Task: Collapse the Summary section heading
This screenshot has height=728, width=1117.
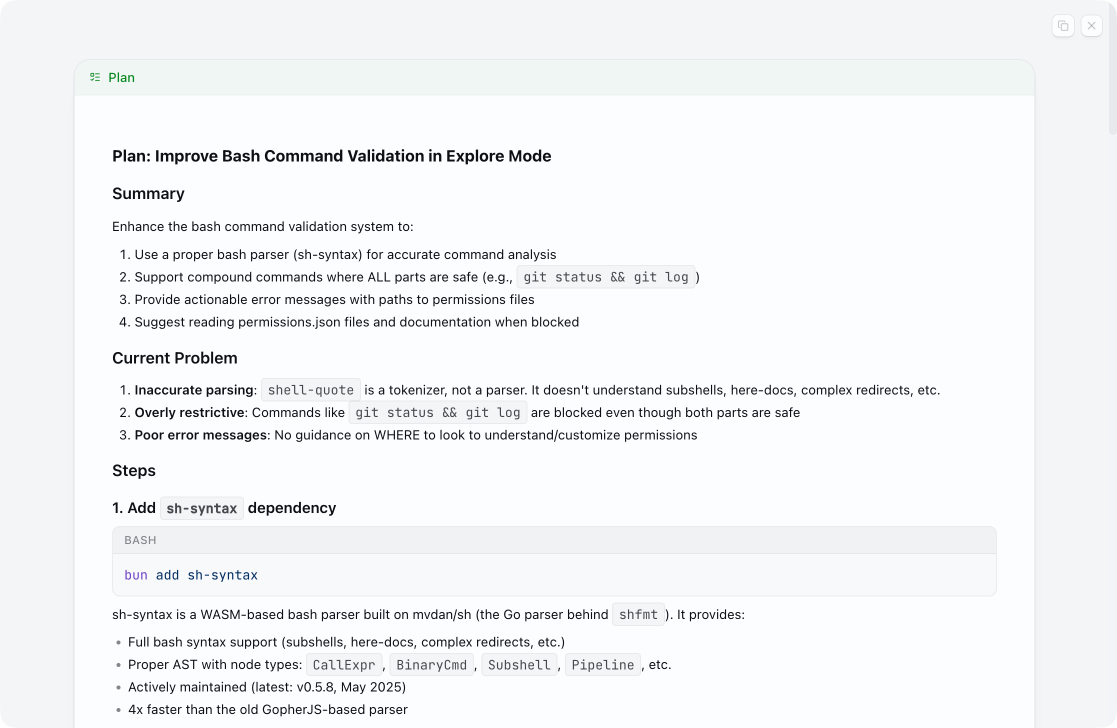Action: pyautogui.click(x=148, y=193)
